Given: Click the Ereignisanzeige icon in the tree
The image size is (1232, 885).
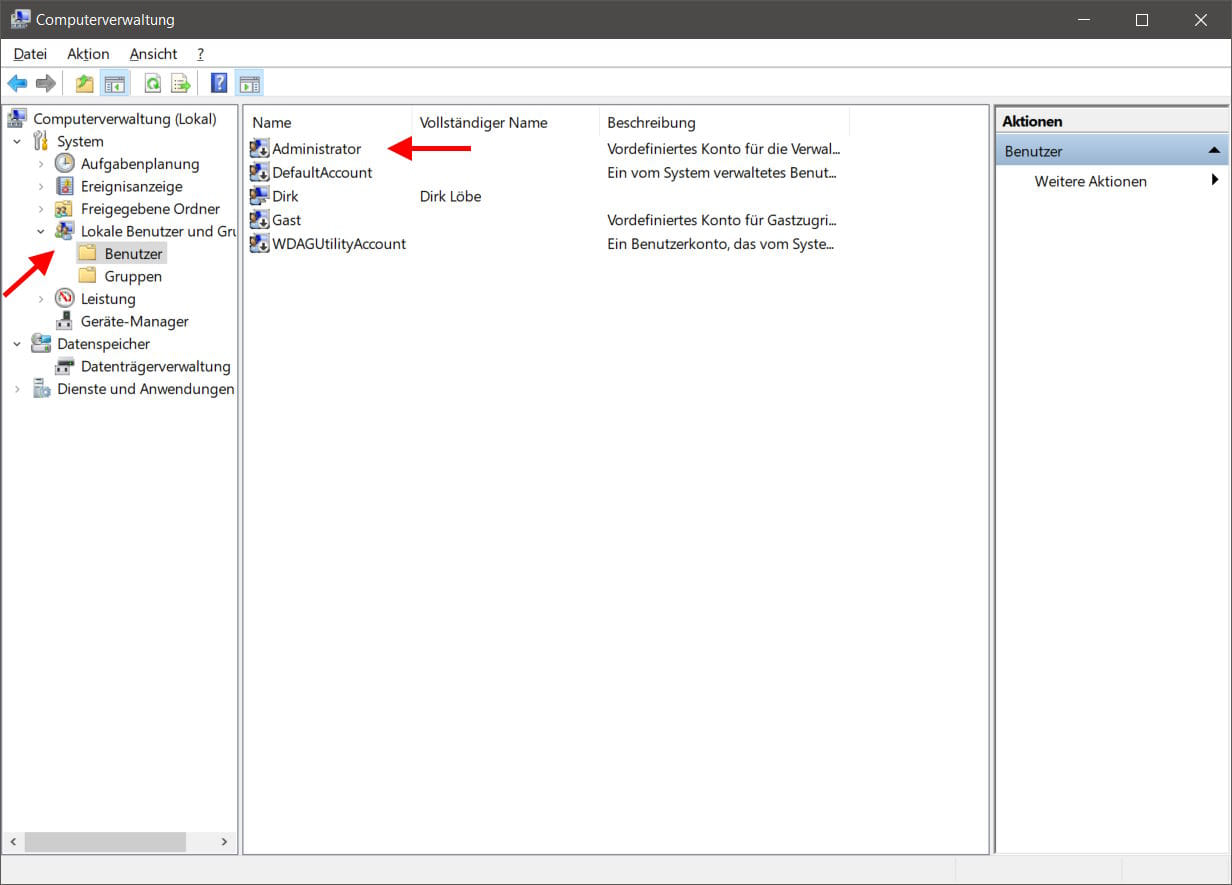Looking at the screenshot, I should (x=65, y=186).
